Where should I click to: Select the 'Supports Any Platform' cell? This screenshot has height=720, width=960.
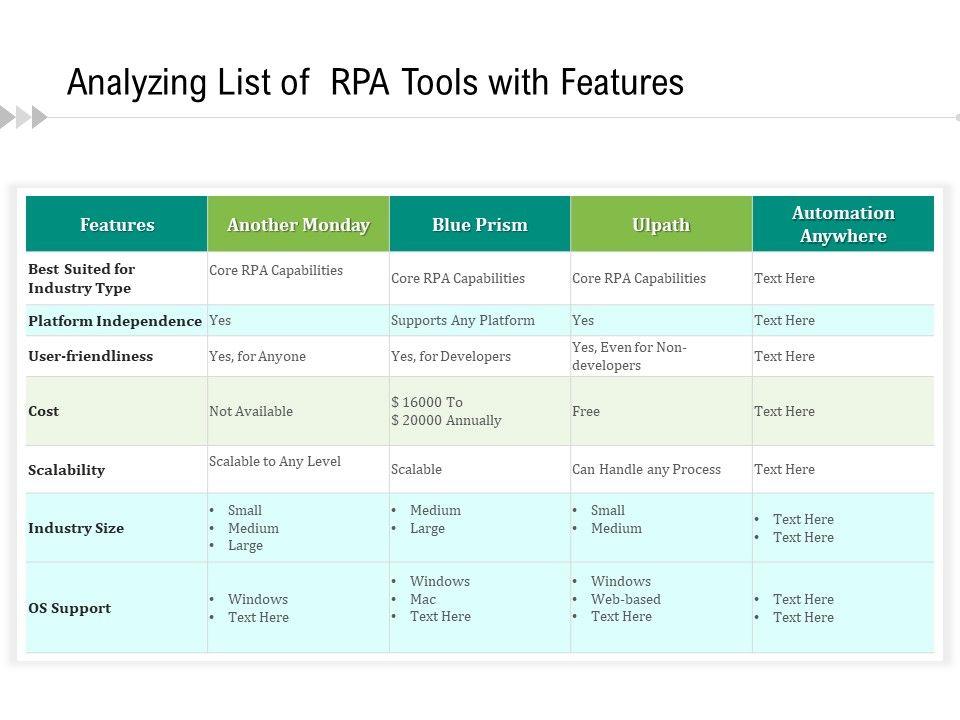[462, 321]
